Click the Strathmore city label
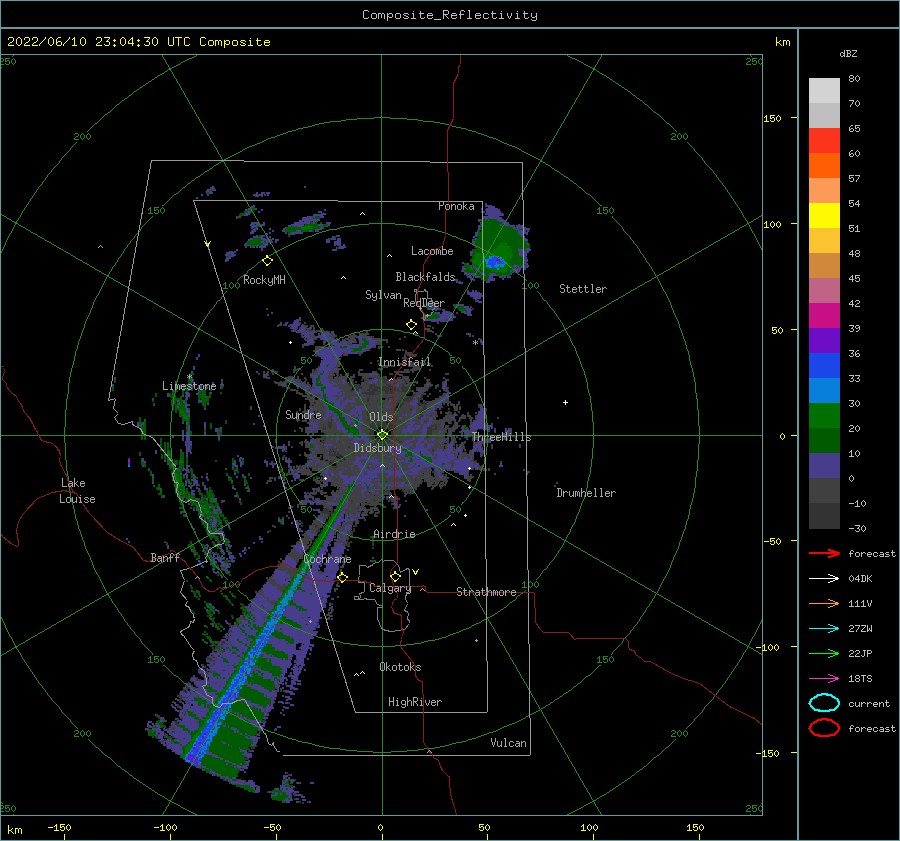 pos(486,592)
